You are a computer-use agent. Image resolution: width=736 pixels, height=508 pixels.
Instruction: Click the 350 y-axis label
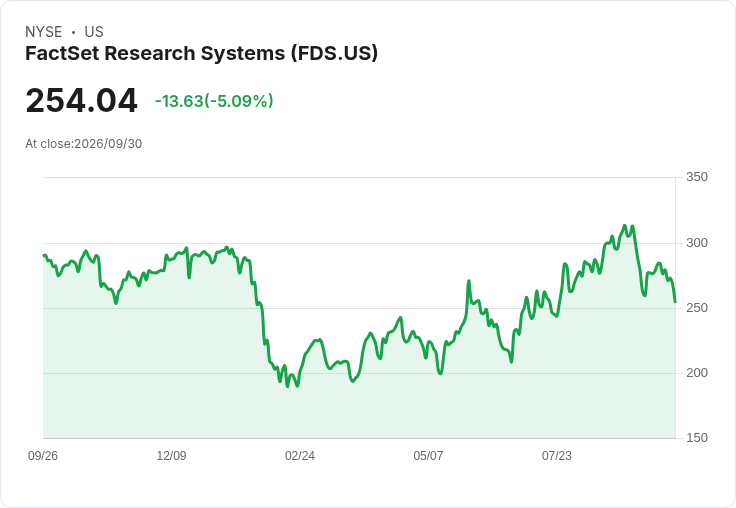pyautogui.click(x=697, y=177)
